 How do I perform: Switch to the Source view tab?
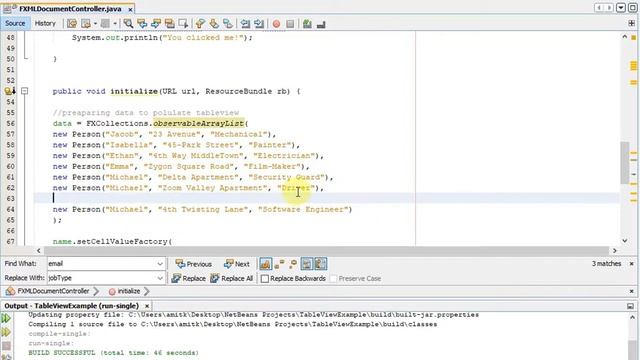pyautogui.click(x=15, y=23)
